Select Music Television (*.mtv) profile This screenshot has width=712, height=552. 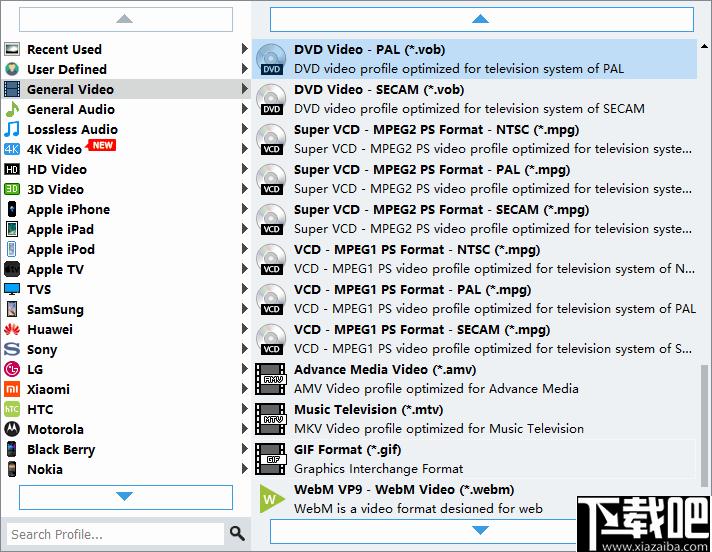(475, 419)
